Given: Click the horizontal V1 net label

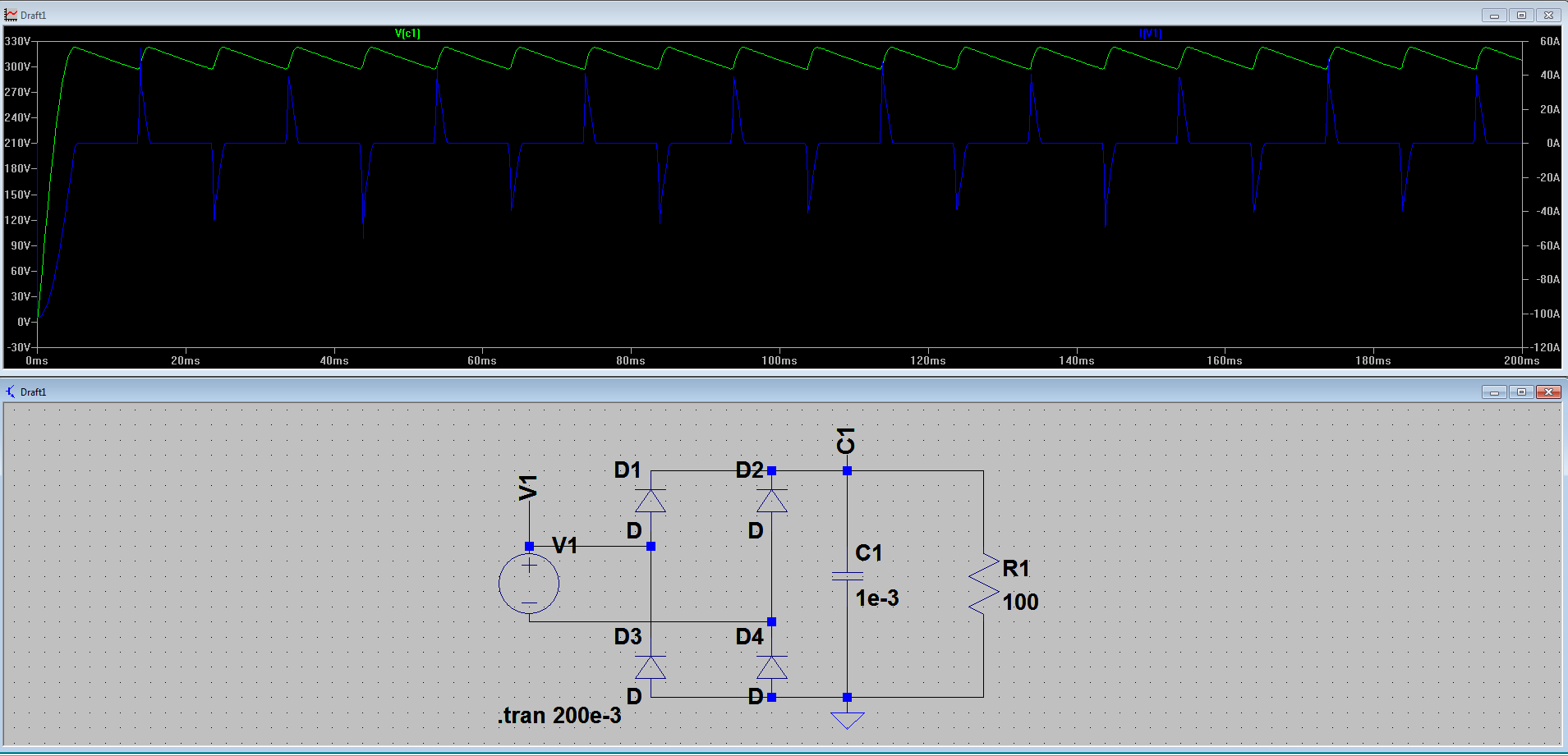Looking at the screenshot, I should tap(565, 545).
